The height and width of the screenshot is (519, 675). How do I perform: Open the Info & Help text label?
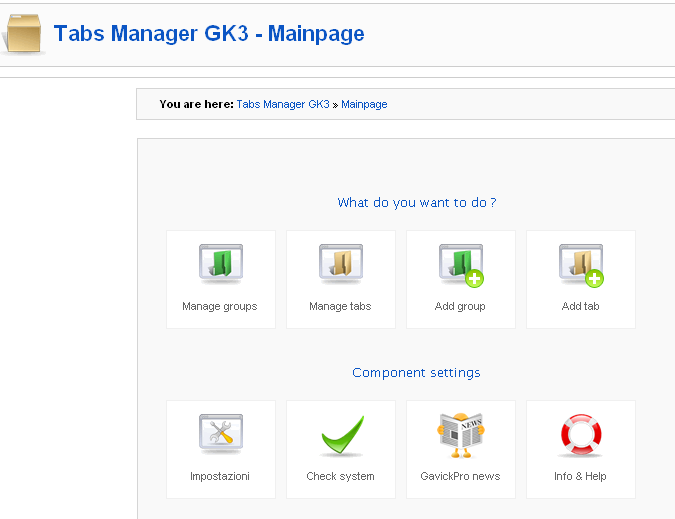tap(580, 476)
